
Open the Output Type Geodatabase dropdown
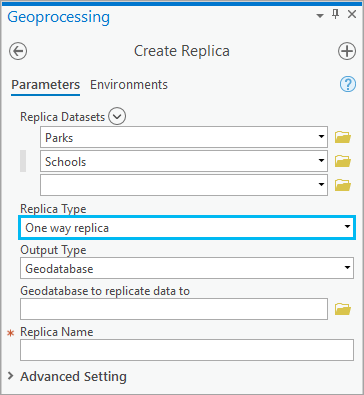pos(187,268)
